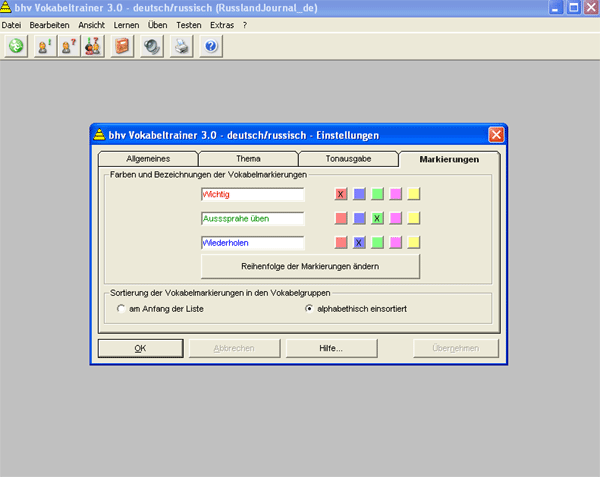
Task: Choose the pink swatch in Wichtig row
Action: [395, 194]
